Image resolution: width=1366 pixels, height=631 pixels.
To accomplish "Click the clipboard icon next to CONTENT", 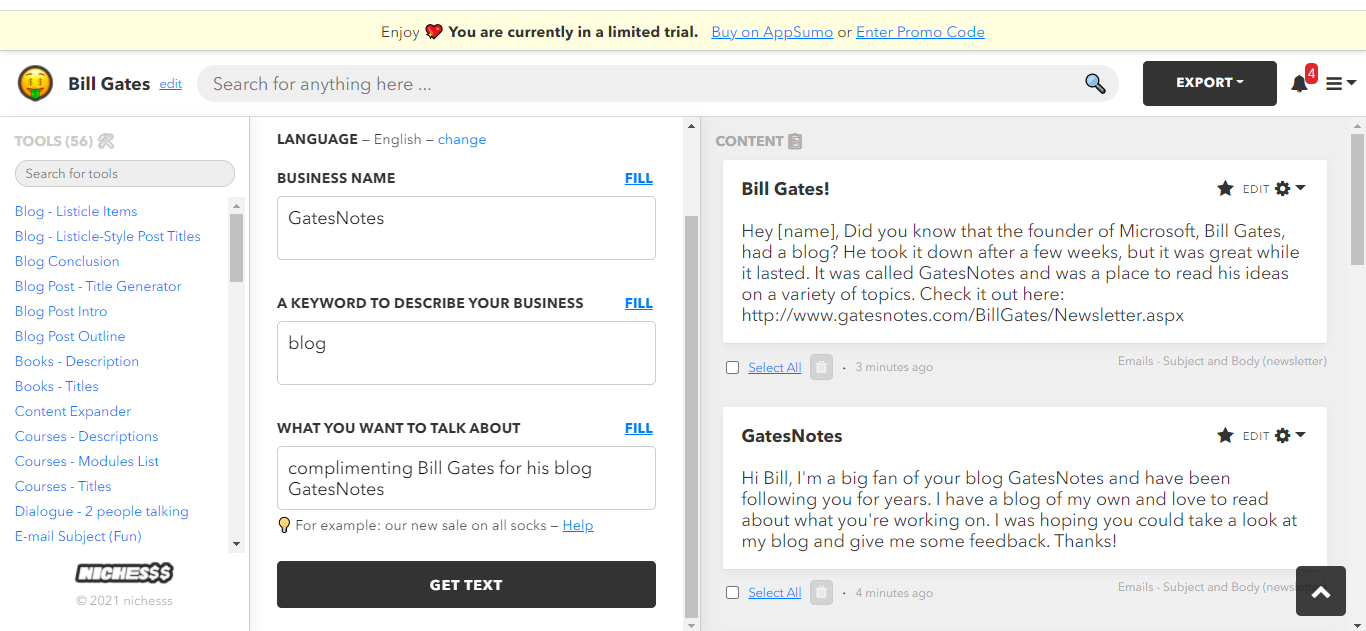I will click(x=795, y=141).
